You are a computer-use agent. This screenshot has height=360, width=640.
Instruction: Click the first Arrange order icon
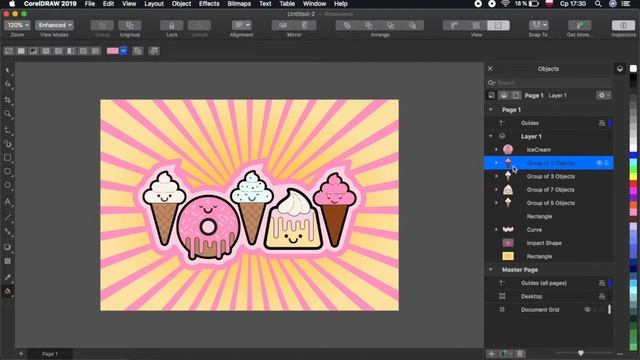347,25
